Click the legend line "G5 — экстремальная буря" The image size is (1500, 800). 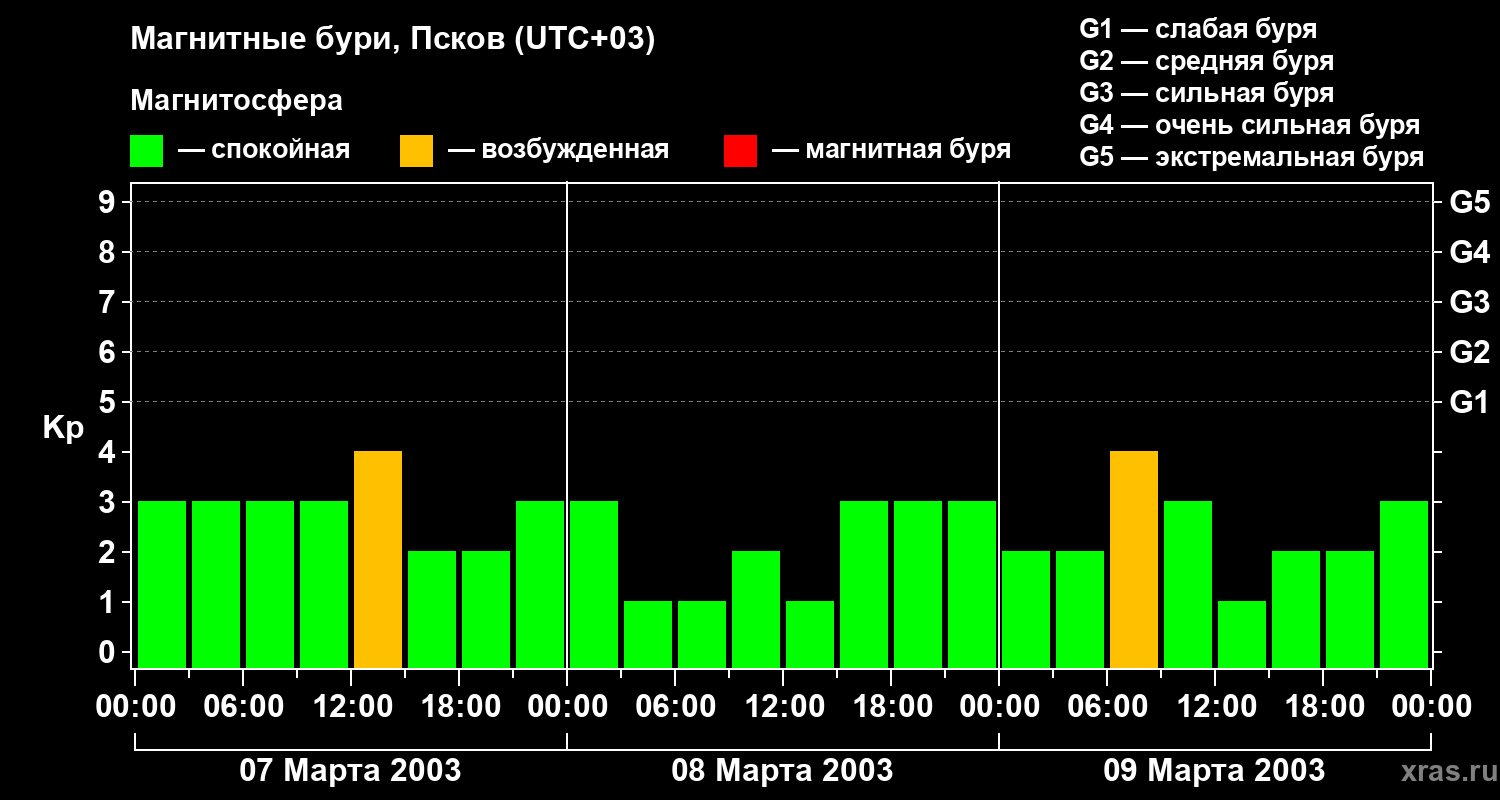[x=1252, y=158]
